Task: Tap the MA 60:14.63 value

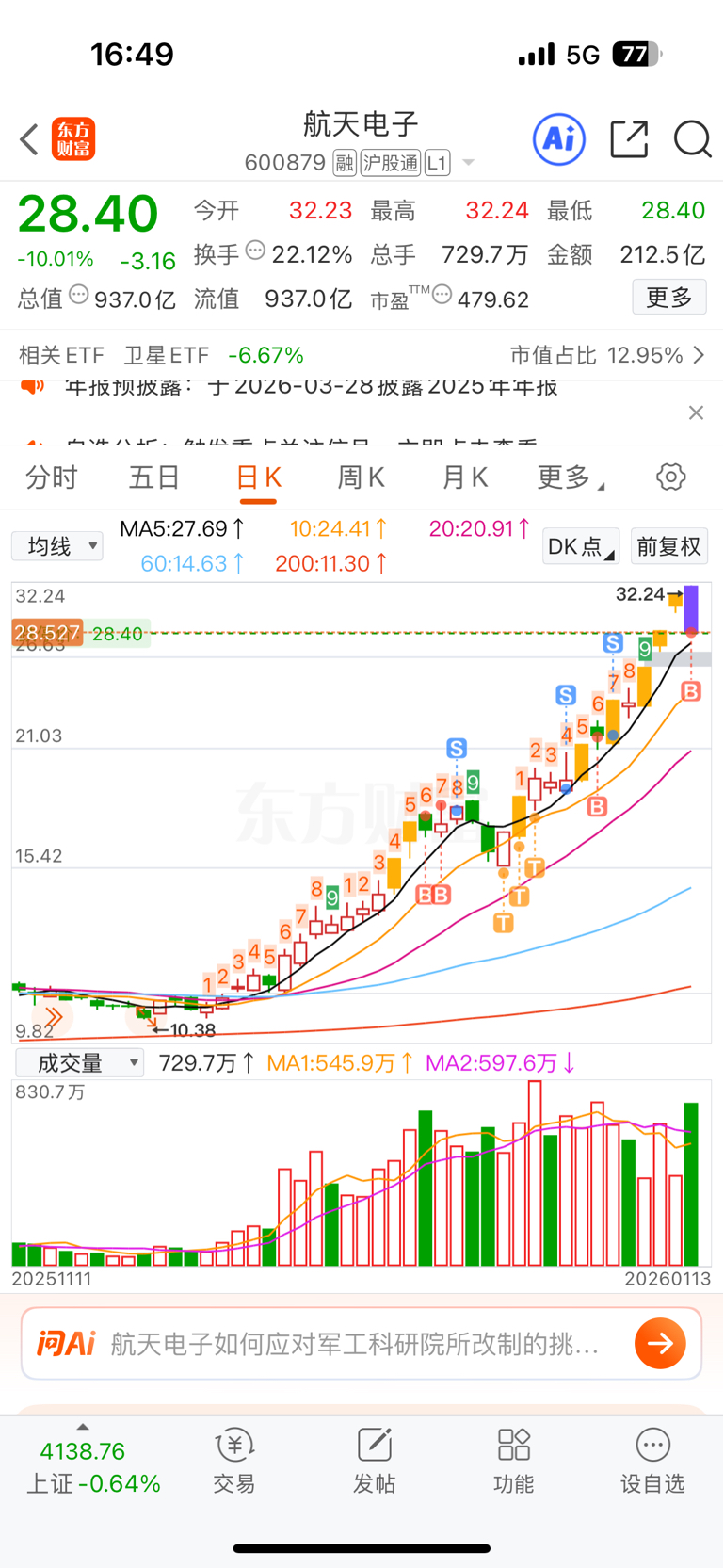Action: point(193,563)
